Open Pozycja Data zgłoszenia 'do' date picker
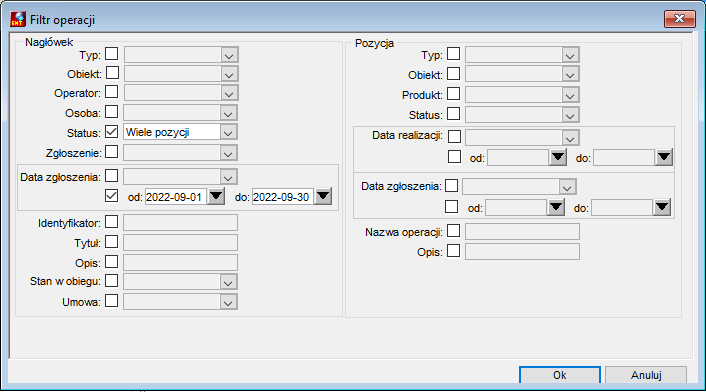706x392 pixels. [662, 207]
